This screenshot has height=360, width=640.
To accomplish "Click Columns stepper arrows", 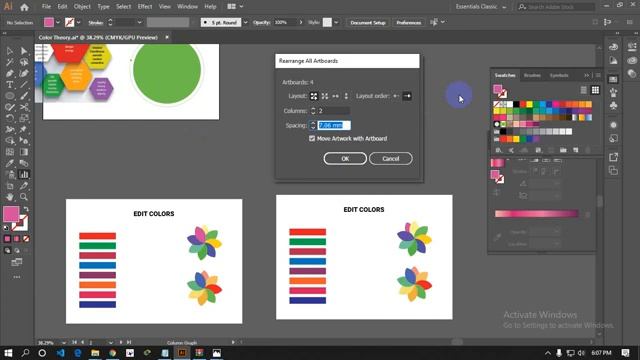I will point(313,111).
